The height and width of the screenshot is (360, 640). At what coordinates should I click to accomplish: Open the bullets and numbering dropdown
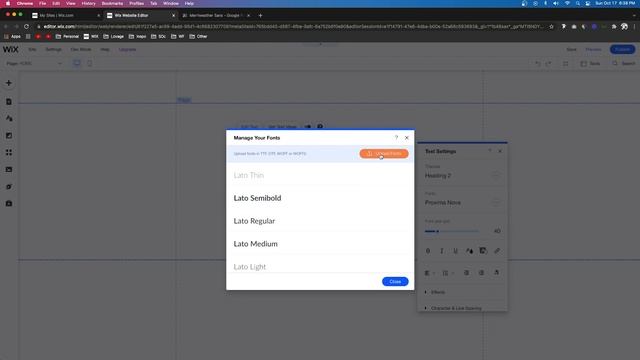click(x=448, y=273)
